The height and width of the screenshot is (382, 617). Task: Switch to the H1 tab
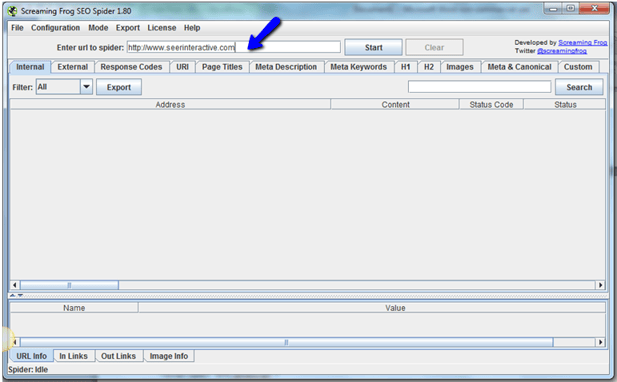(406, 67)
